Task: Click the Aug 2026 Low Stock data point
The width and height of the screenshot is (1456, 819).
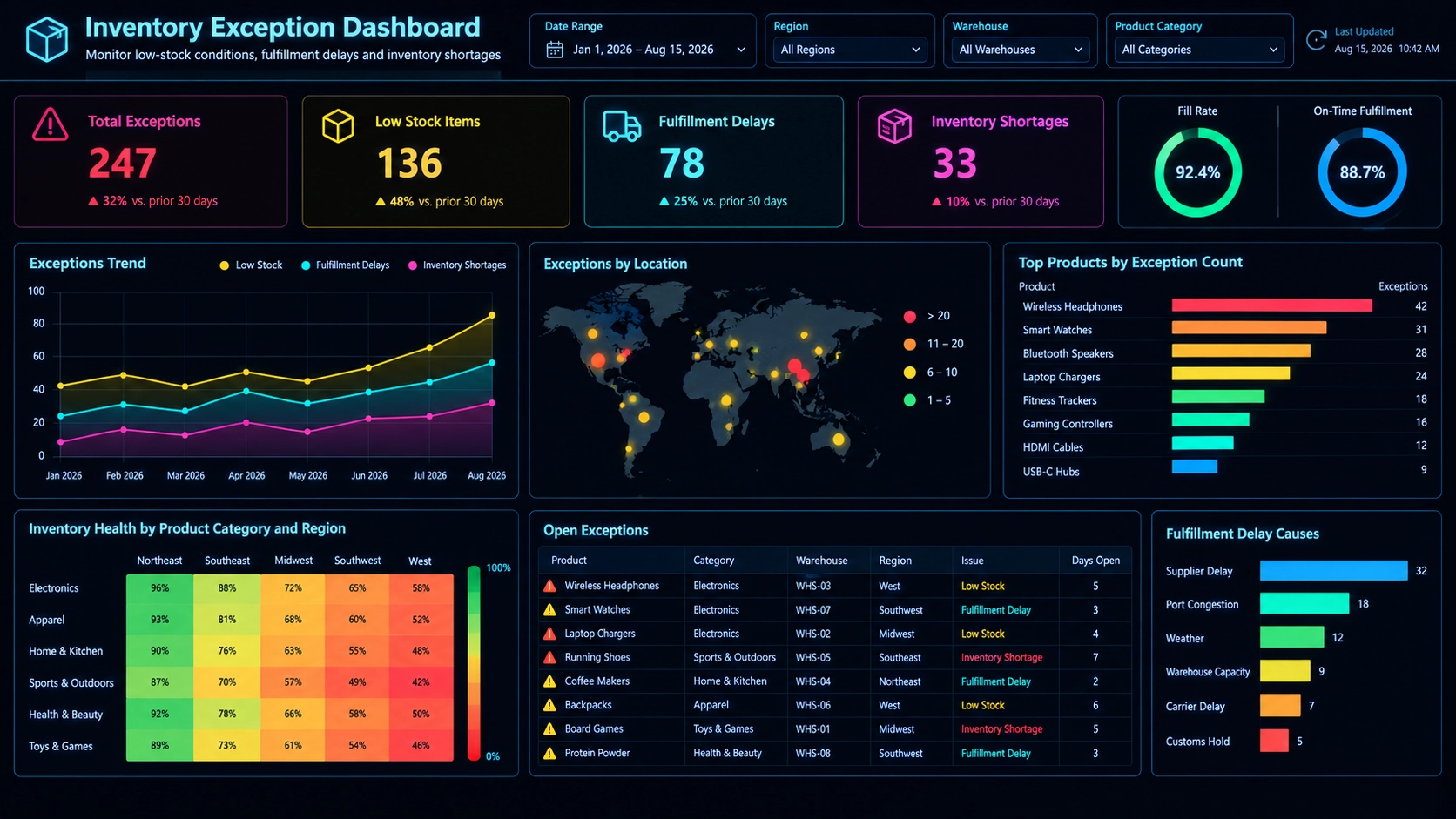Action: click(492, 315)
